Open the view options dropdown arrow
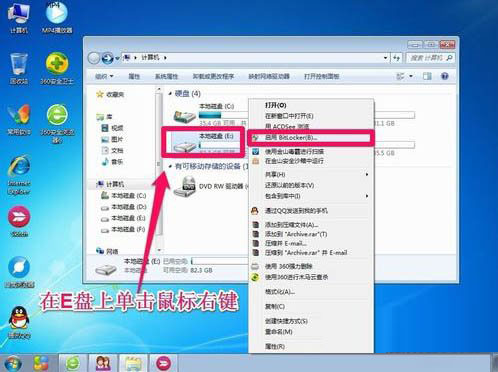 pyautogui.click(x=411, y=76)
